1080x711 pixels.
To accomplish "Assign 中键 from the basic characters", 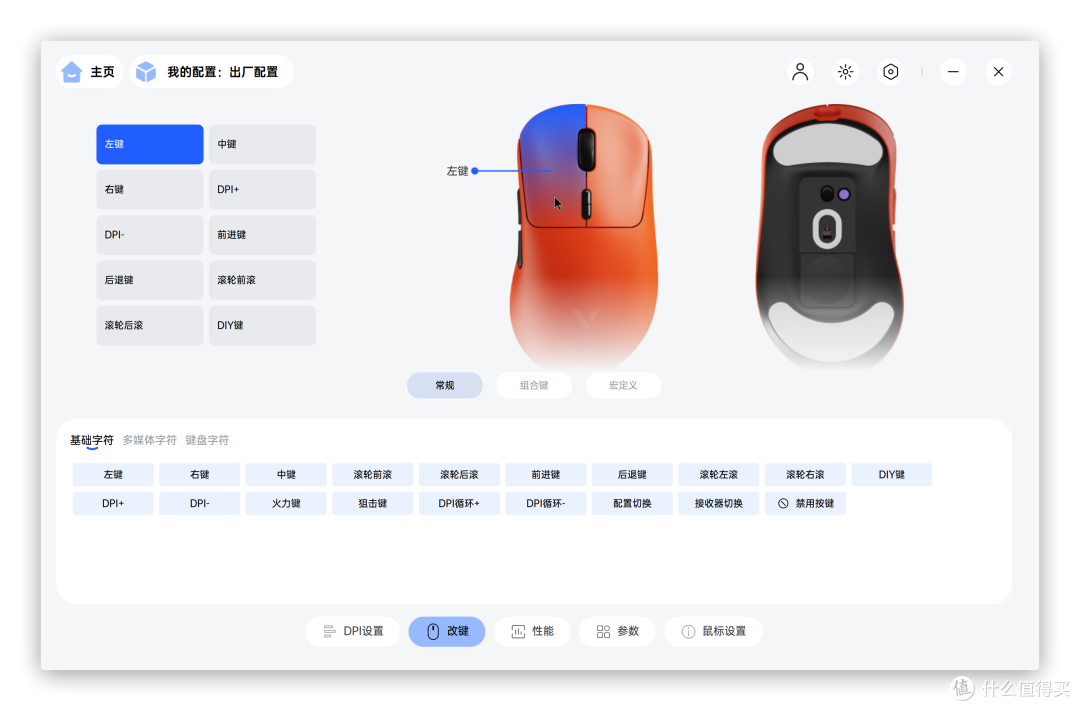I will click(x=286, y=475).
